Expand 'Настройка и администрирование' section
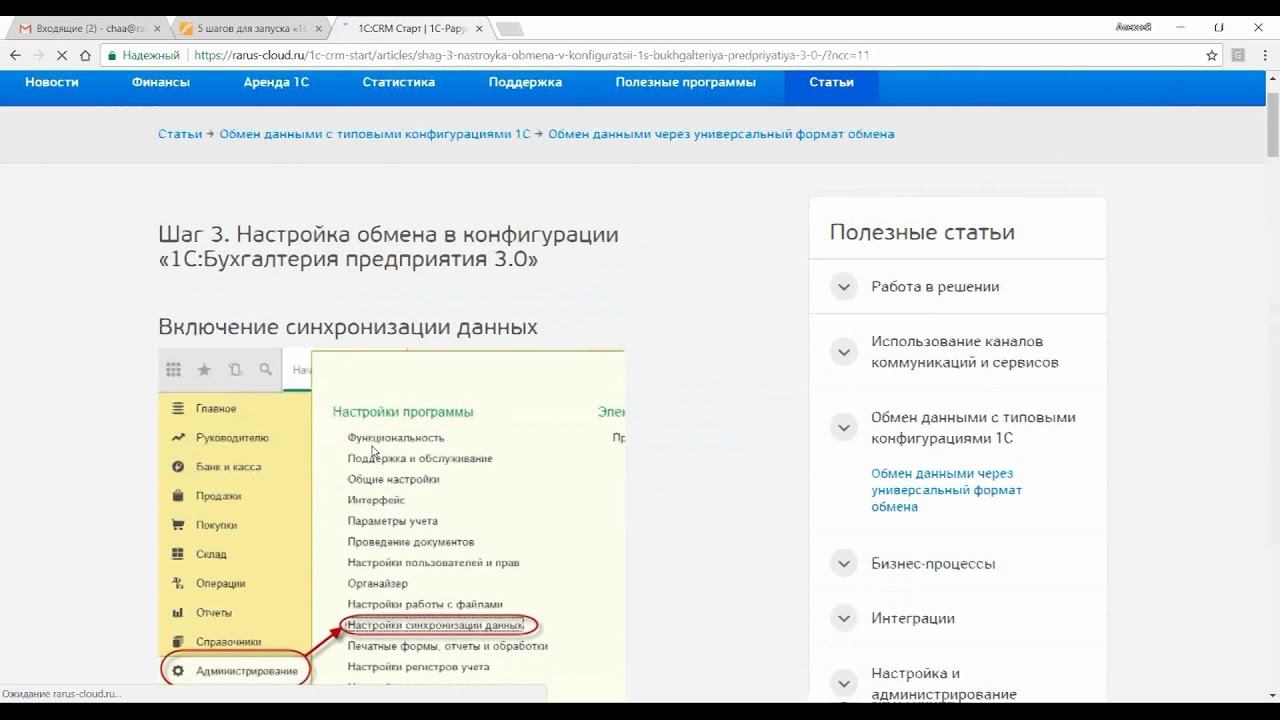This screenshot has height=720, width=1280. pyautogui.click(x=844, y=684)
